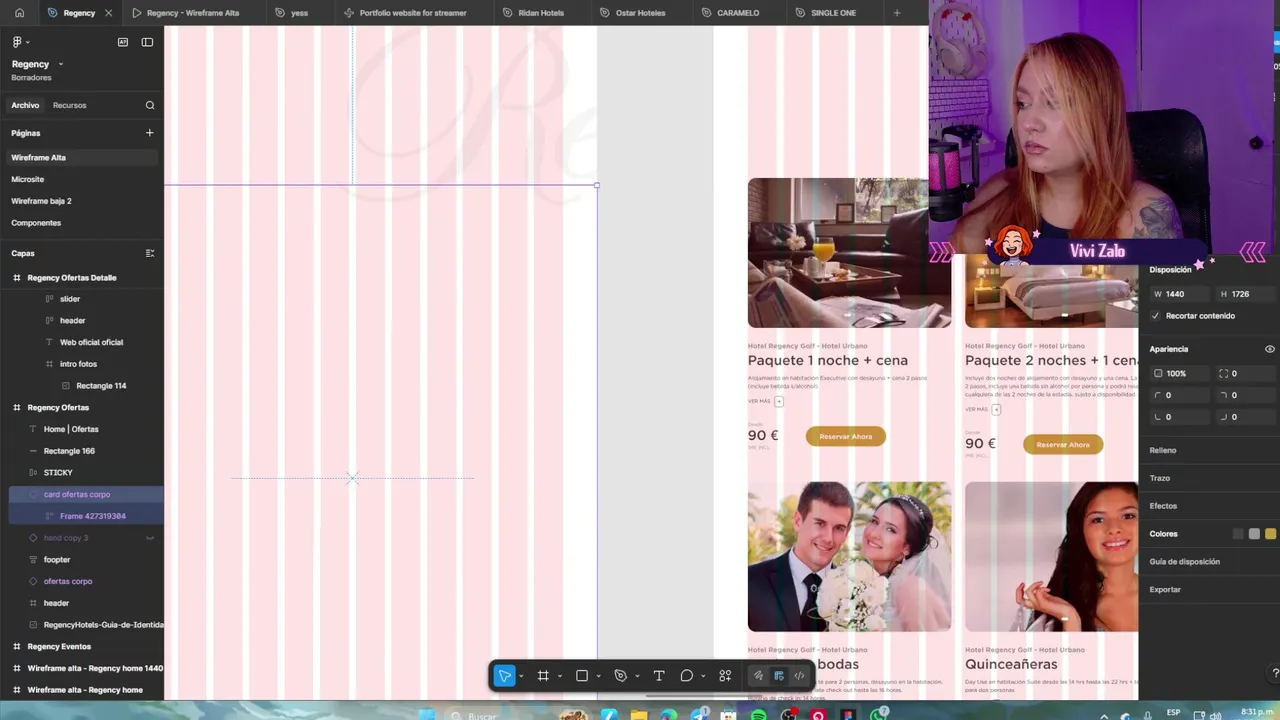Select the Text tool
This screenshot has height=720, width=1280.
tap(659, 676)
